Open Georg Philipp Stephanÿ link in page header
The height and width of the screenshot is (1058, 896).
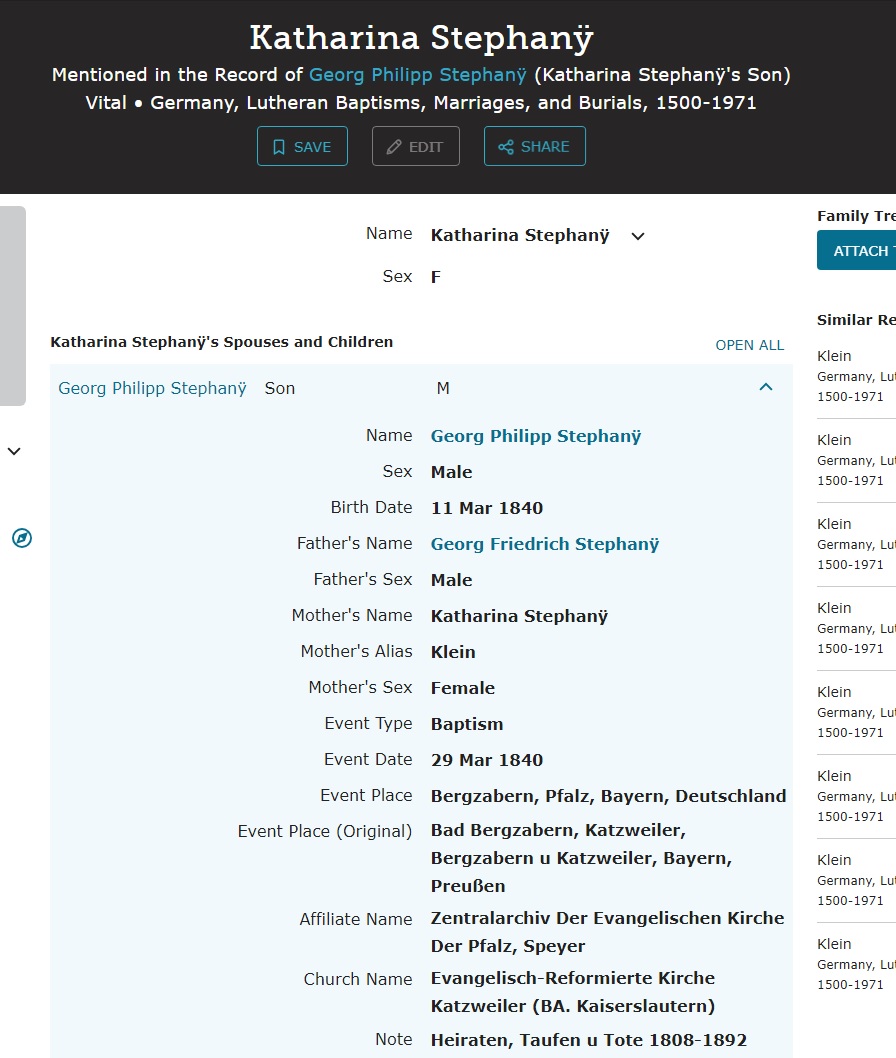coord(418,74)
